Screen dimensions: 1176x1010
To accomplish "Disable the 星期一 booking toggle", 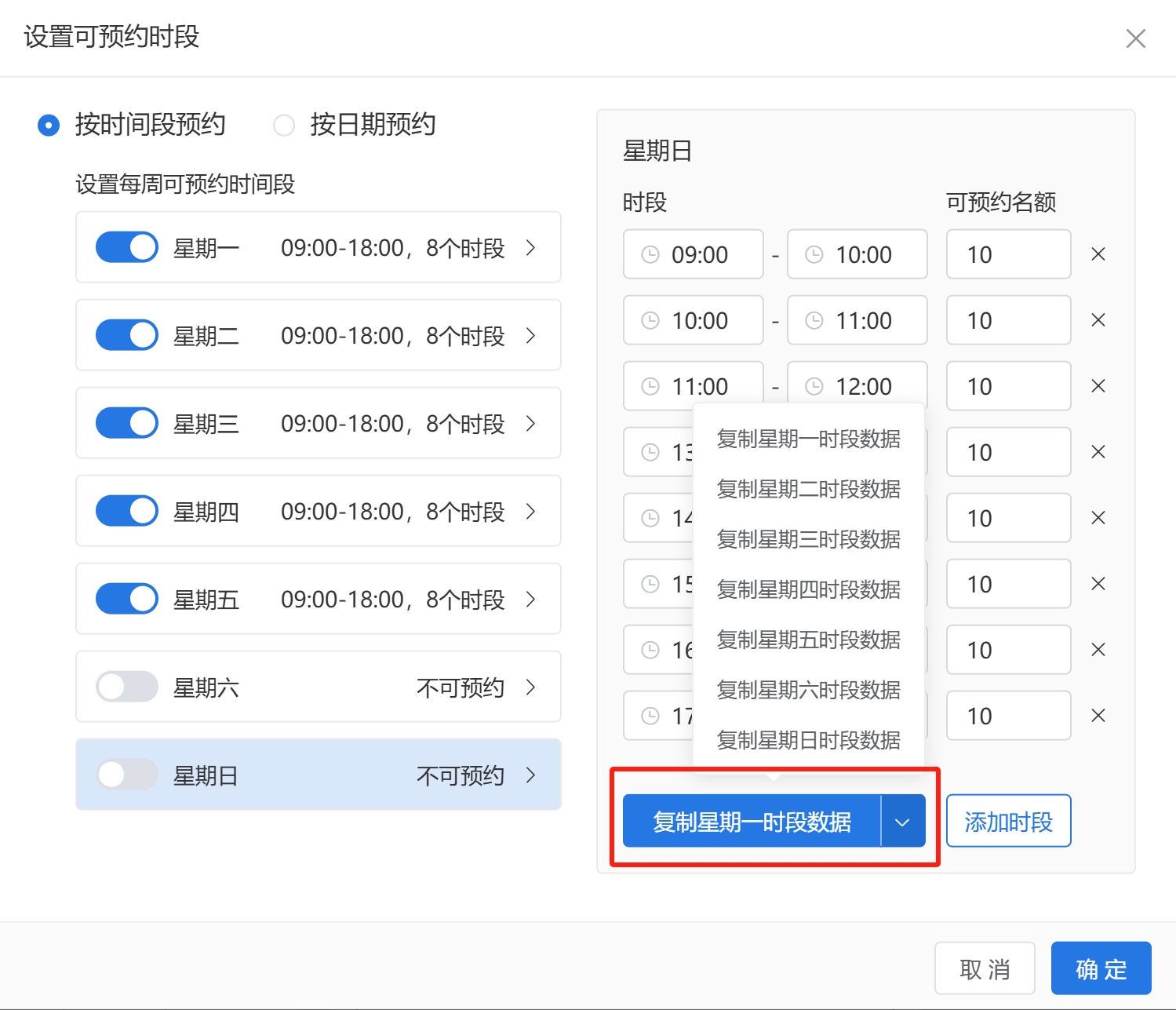I will click(127, 247).
